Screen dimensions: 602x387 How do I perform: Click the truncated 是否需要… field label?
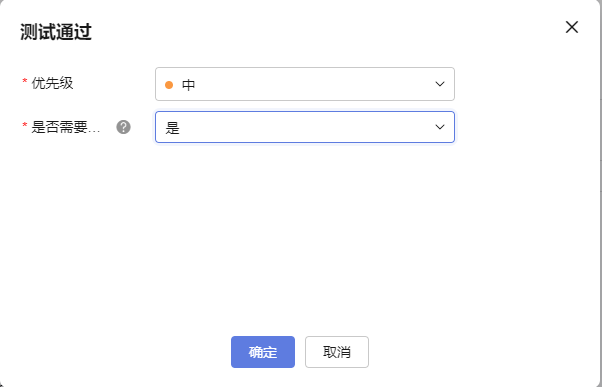coord(66,127)
